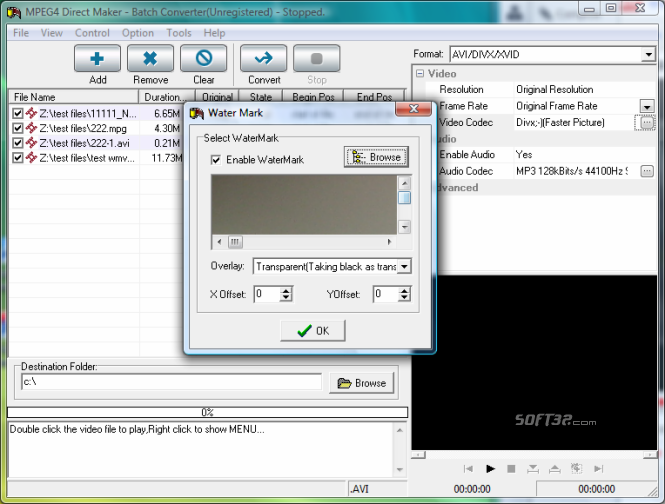Increase the YOffset value
Image resolution: width=665 pixels, height=504 pixels.
tap(405, 291)
